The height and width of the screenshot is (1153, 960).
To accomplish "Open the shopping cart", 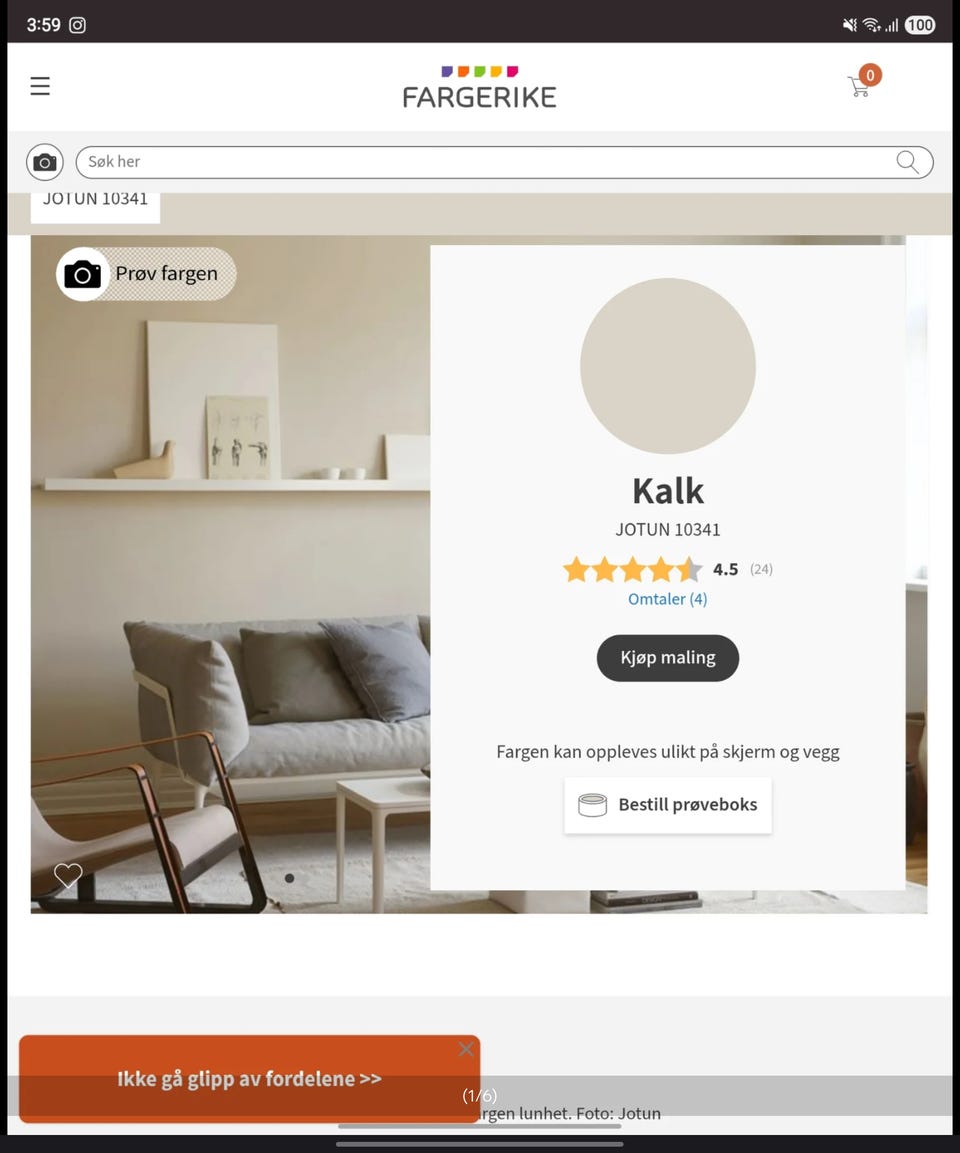I will (863, 82).
